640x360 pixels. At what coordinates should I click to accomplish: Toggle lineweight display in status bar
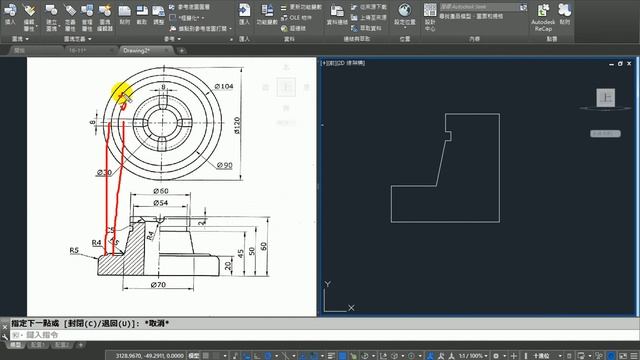(x=331, y=356)
